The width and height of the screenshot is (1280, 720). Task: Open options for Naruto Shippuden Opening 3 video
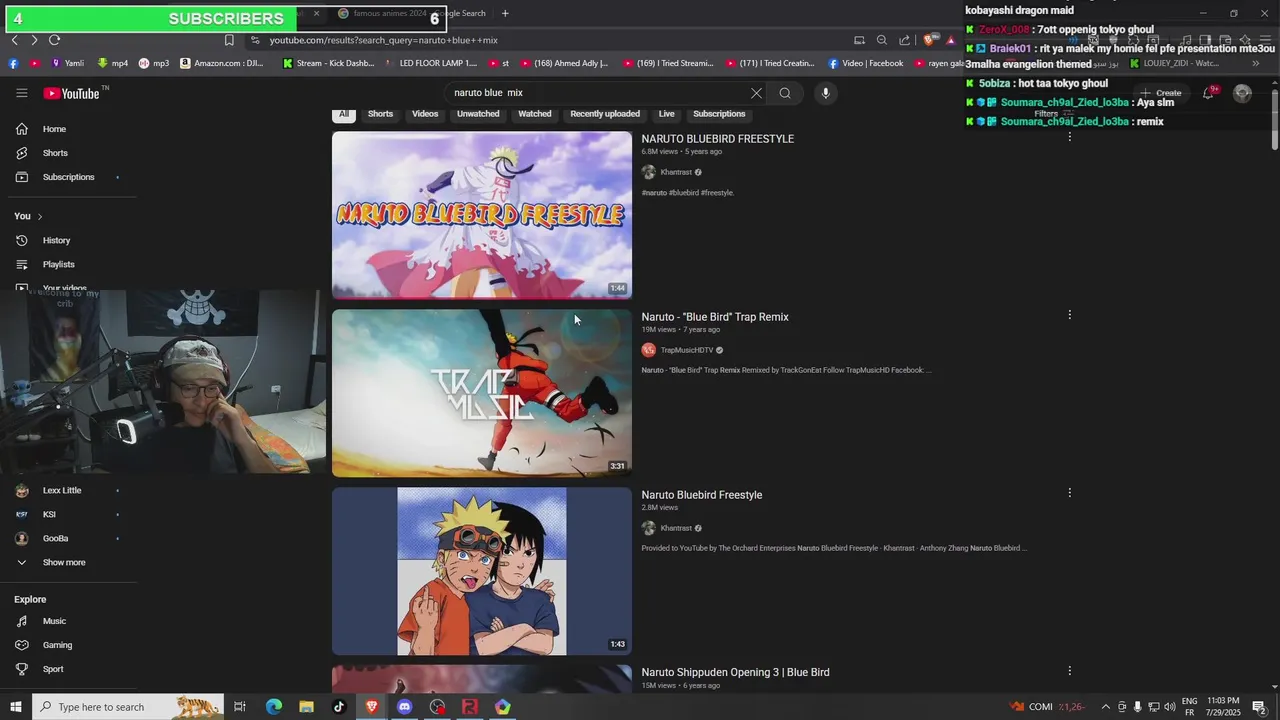1069,671
